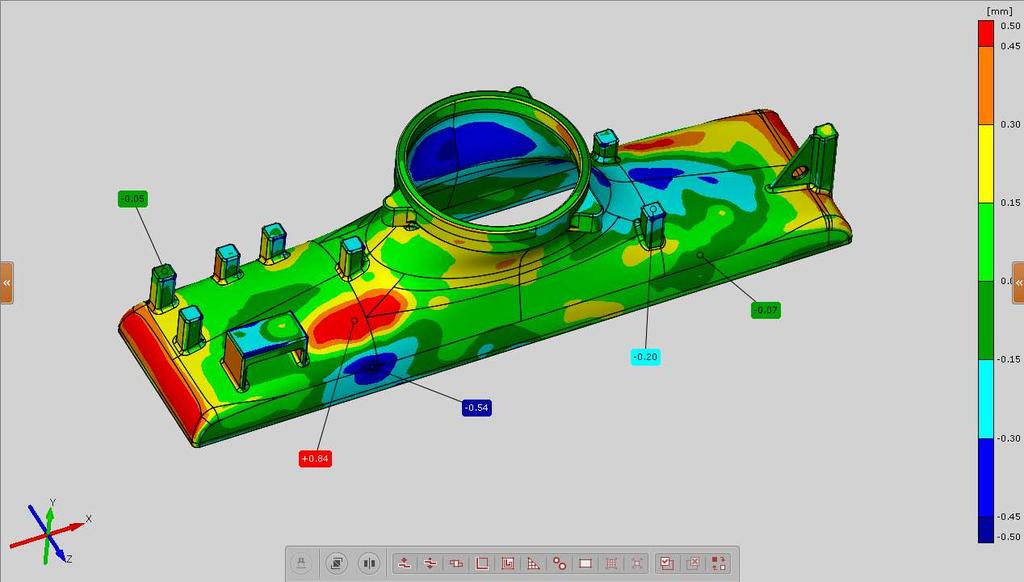The image size is (1024, 582).
Task: Expand the left side panel arrow tab
Action: 7,283
